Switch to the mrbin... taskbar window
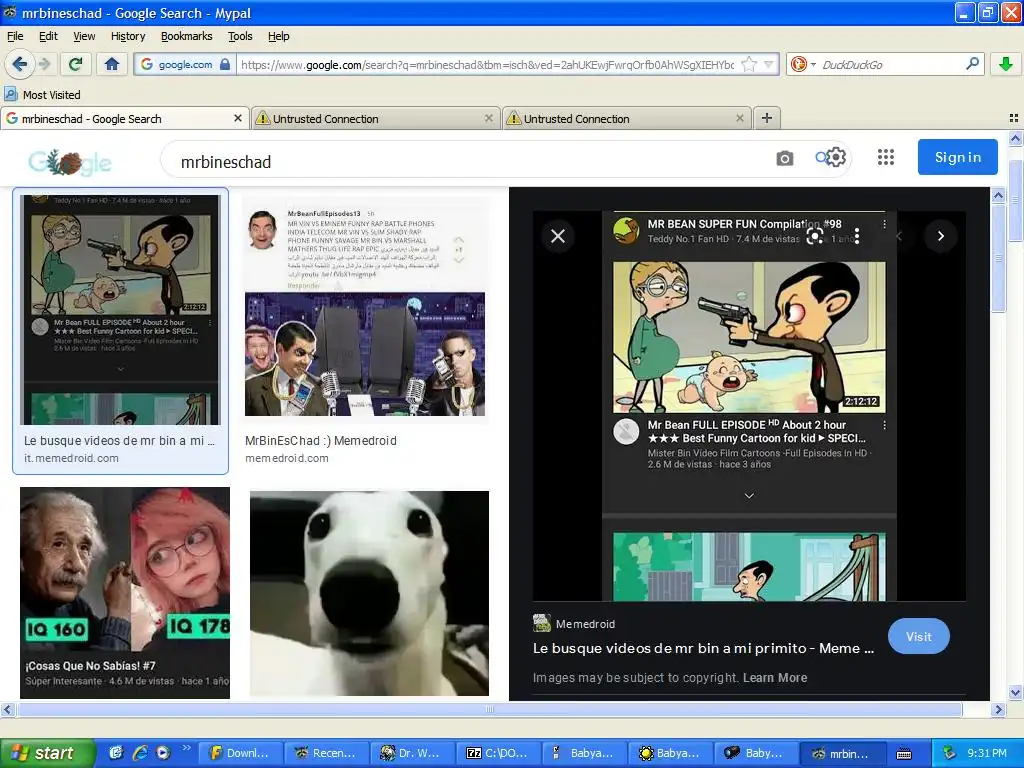The image size is (1024, 768). [842, 753]
